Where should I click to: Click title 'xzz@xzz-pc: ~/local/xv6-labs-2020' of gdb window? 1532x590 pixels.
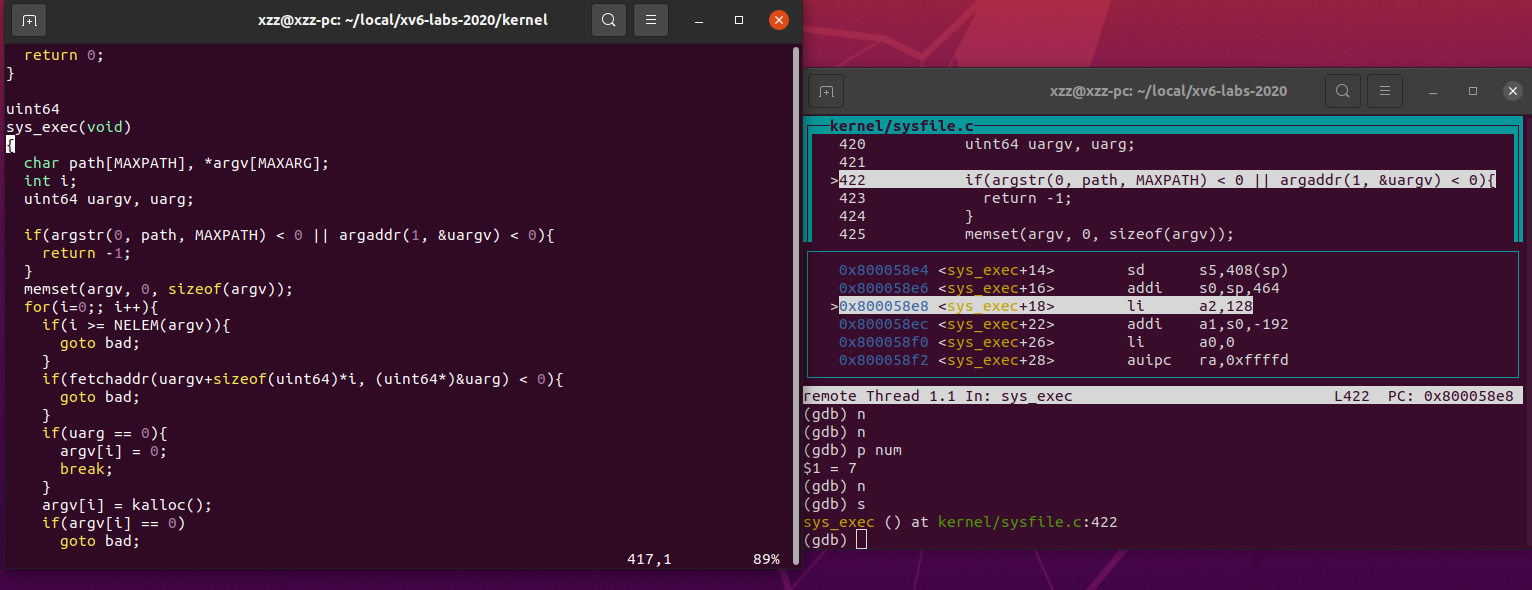click(x=1168, y=91)
